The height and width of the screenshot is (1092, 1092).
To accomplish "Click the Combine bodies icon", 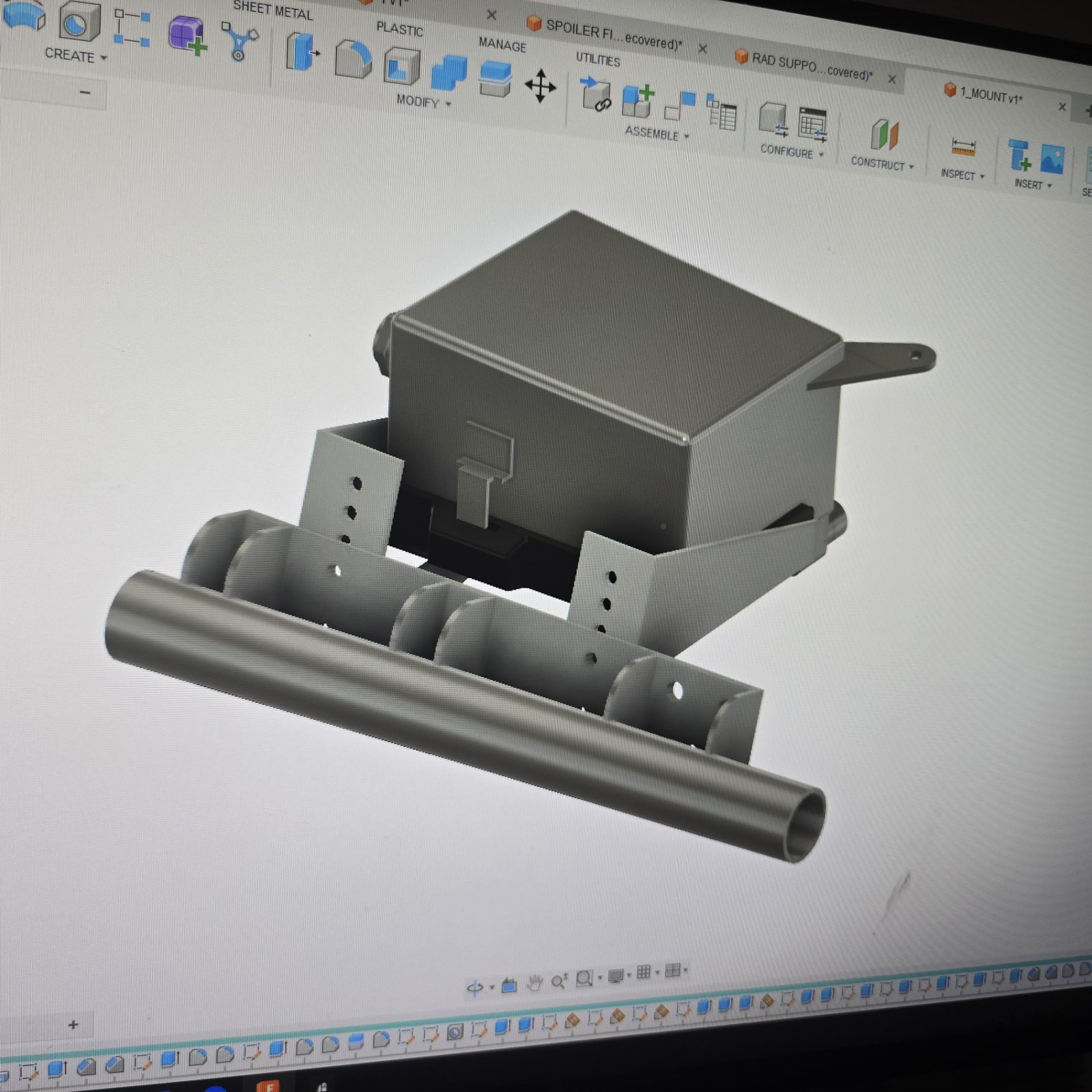I will (450, 73).
